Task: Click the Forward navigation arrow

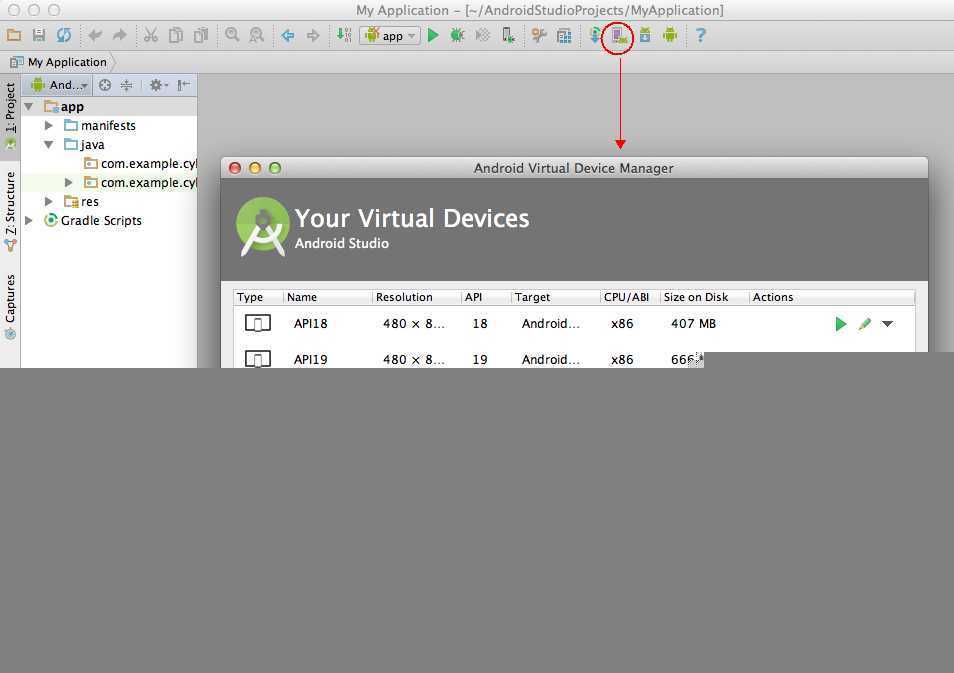Action: [313, 35]
